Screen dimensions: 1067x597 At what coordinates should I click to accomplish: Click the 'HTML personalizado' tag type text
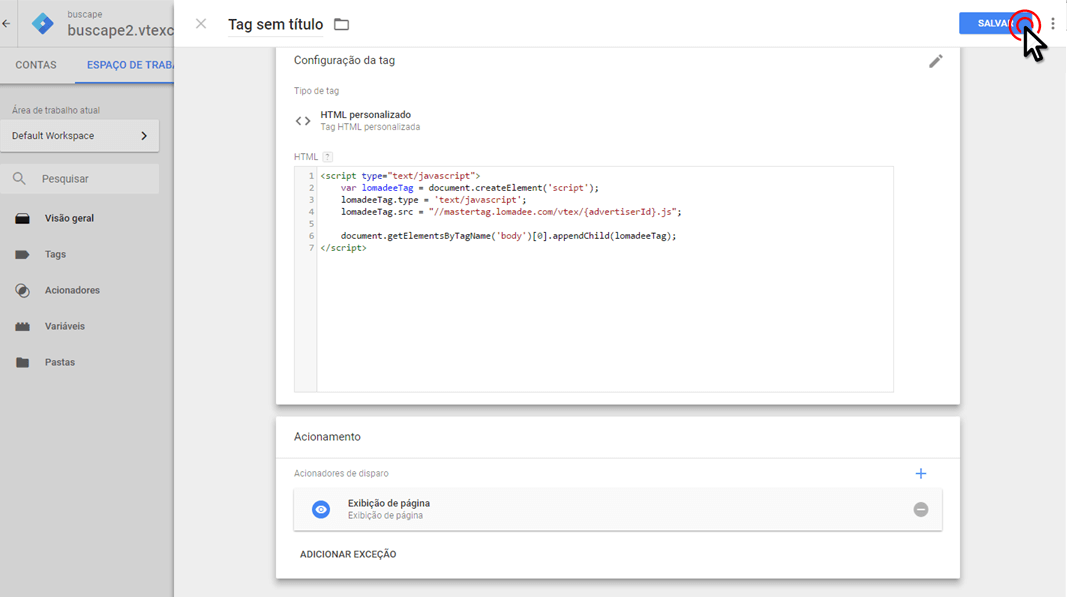(365, 115)
